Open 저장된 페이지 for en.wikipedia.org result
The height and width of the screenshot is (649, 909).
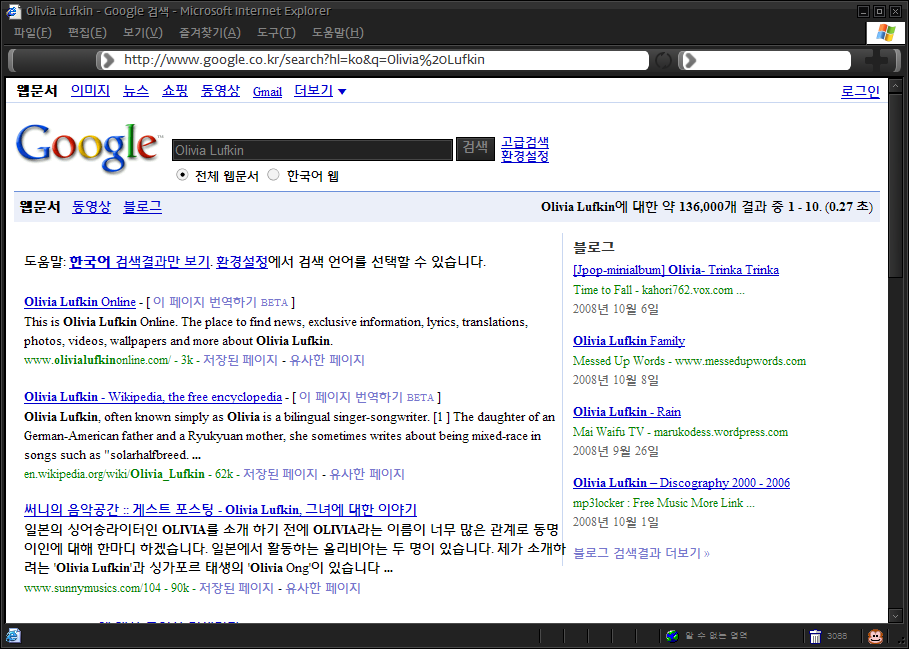point(280,474)
